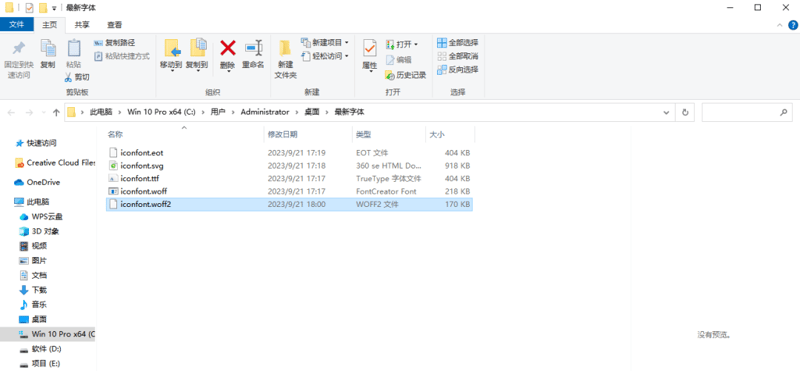Switch to the 主页 home tab
Viewport: 800px width, 371px height.
click(49, 24)
